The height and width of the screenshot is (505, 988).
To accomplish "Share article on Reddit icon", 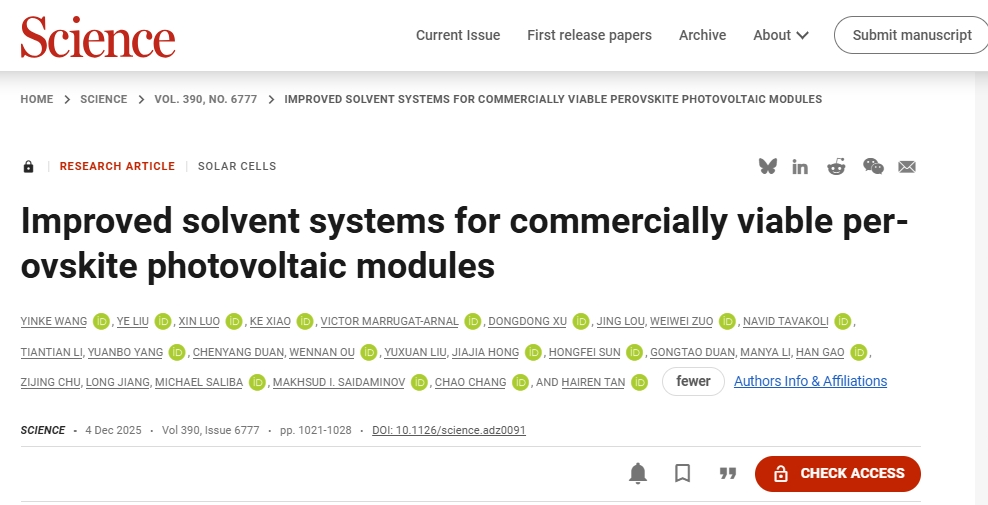I will pyautogui.click(x=836, y=167).
